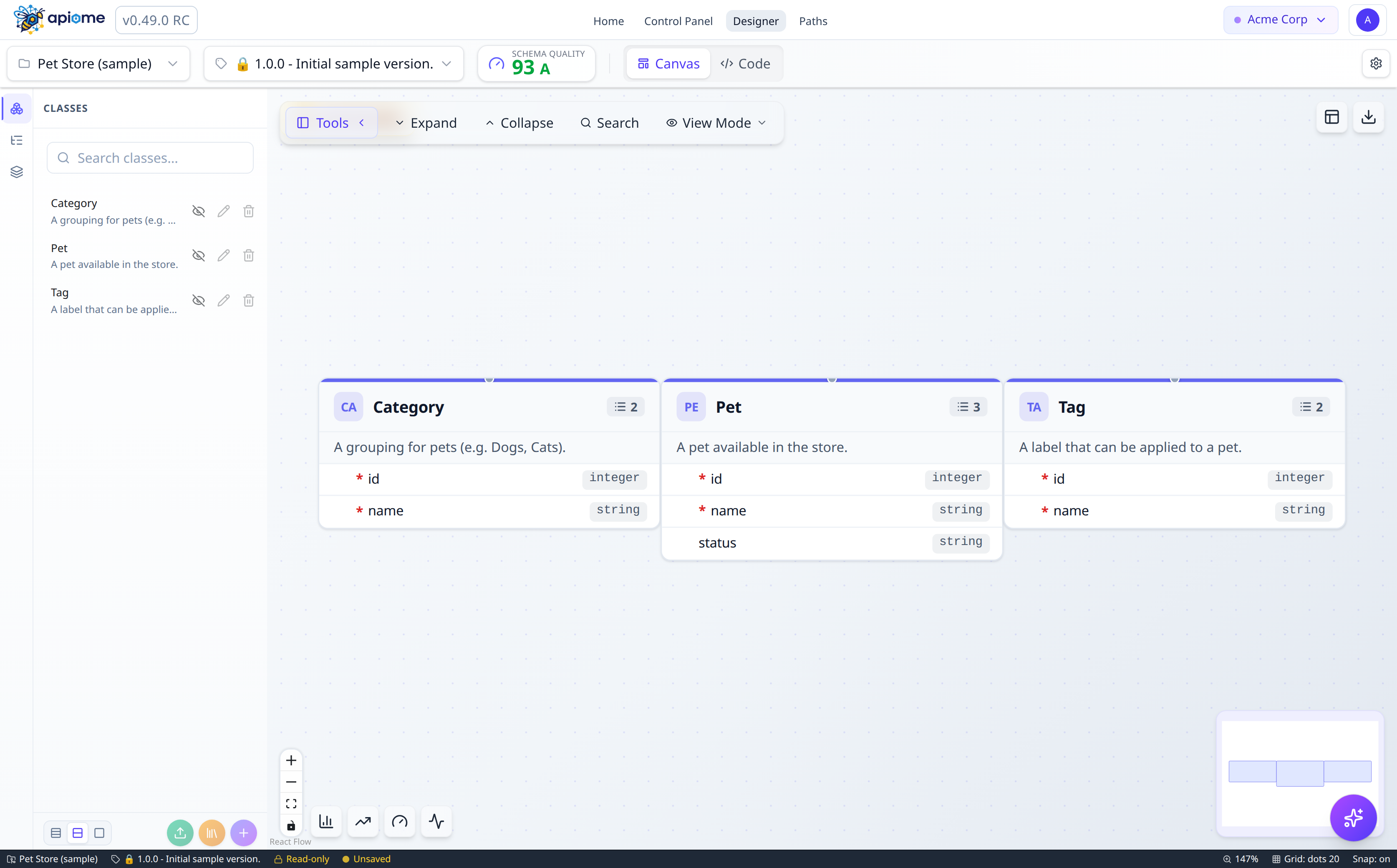Go to the Home tab
Image resolution: width=1397 pixels, height=868 pixels.
(x=608, y=21)
